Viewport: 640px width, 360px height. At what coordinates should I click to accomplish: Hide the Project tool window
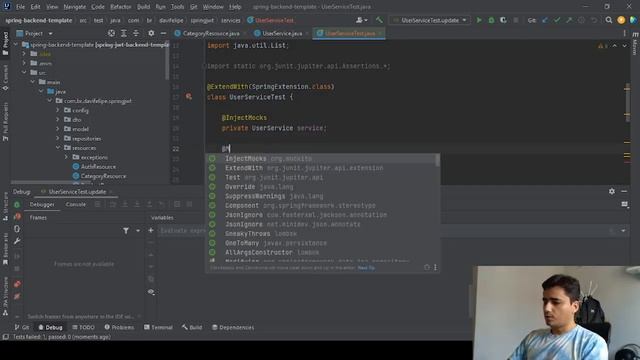tap(163, 33)
